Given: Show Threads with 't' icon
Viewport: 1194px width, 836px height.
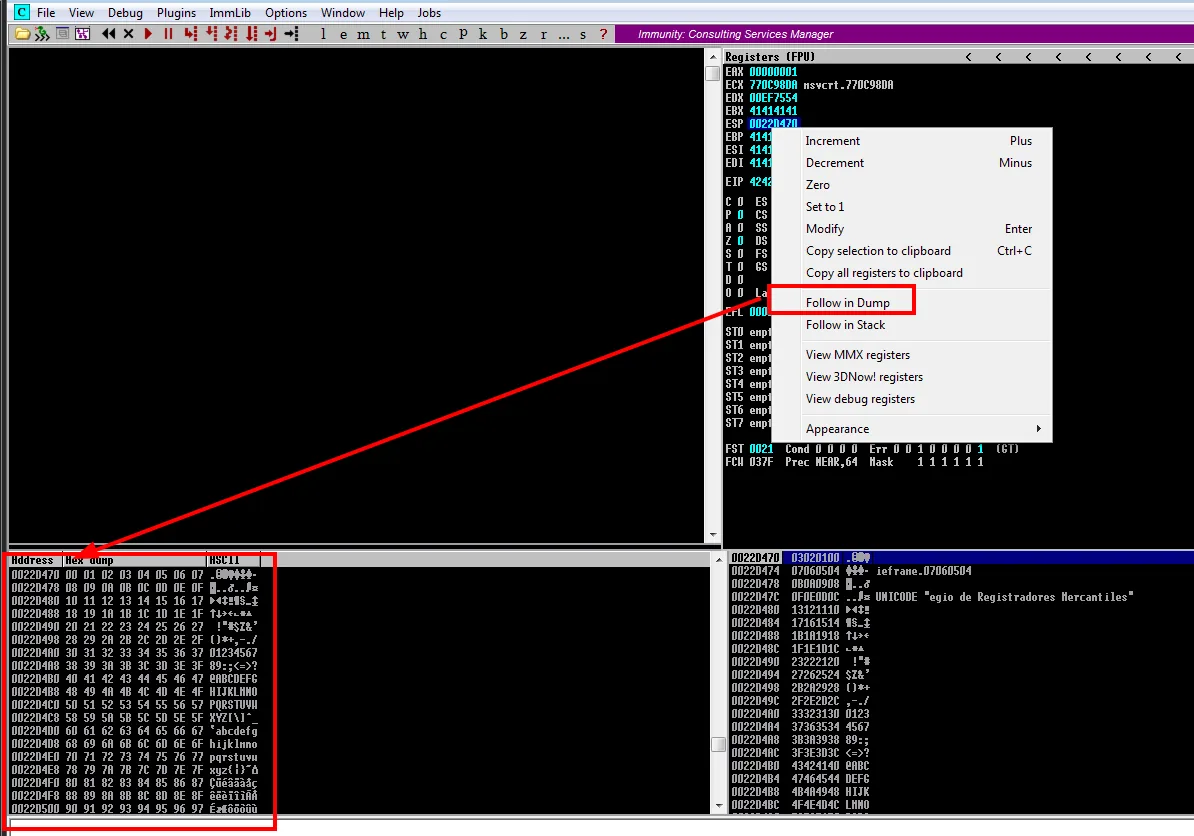Looking at the screenshot, I should 383,34.
